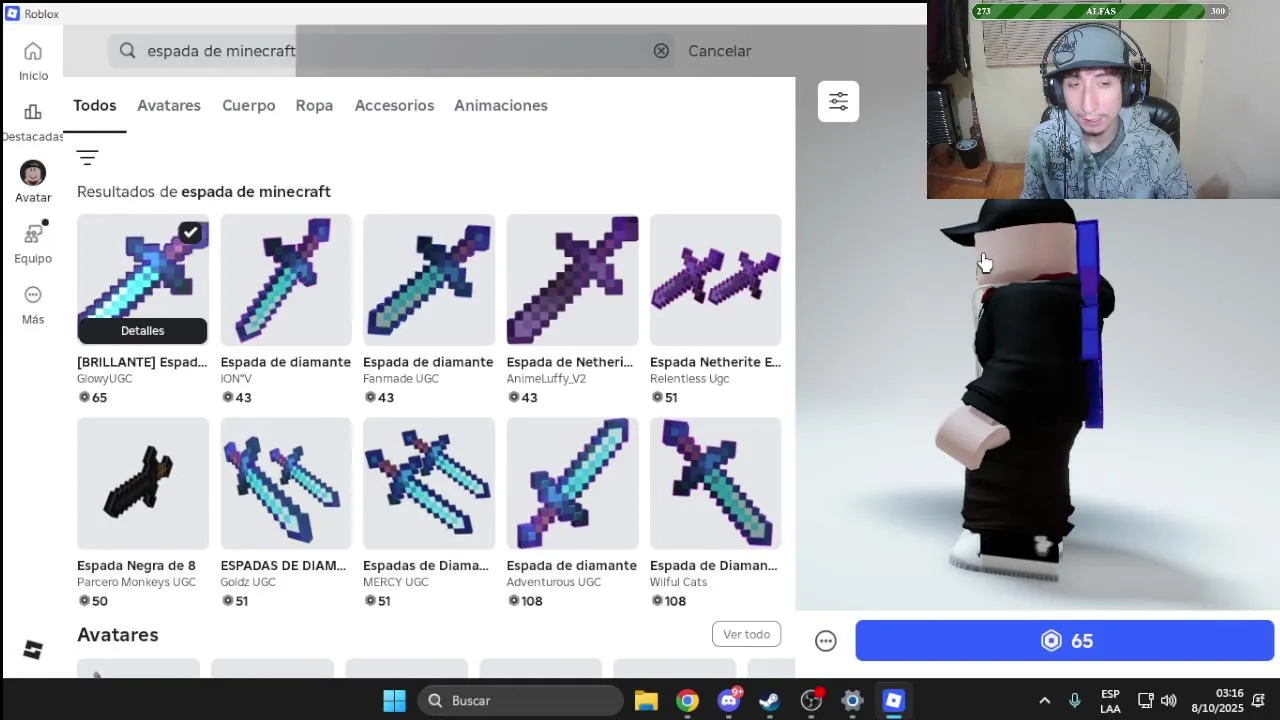Open the network display tray icon

(1145, 701)
